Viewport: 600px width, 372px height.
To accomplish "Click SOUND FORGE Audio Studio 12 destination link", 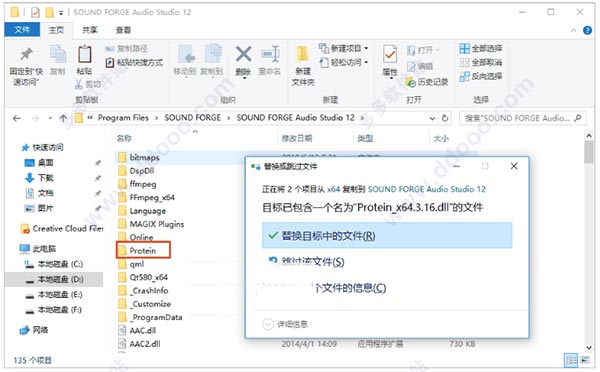I will (x=426, y=189).
